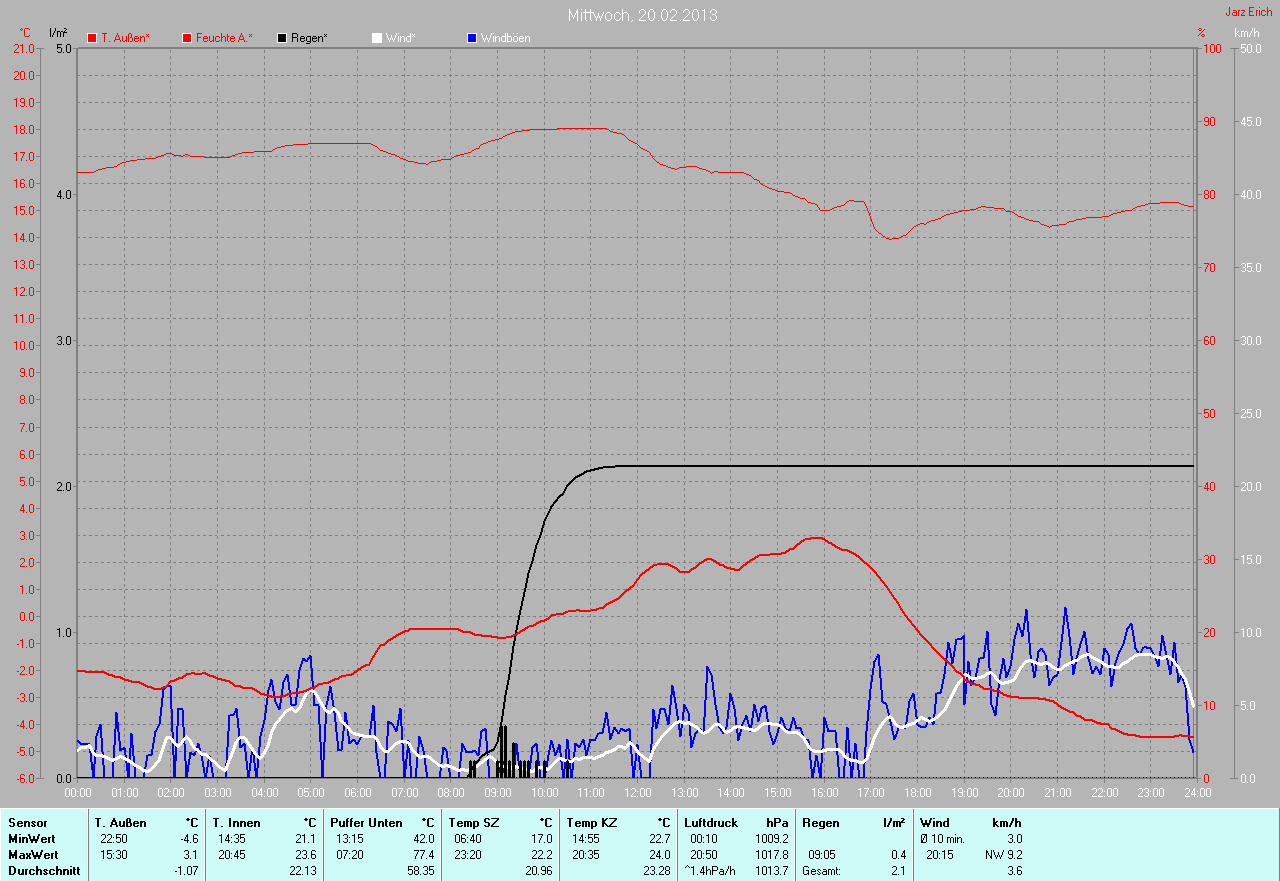1280x881 pixels.
Task: Click the Puffer Unten maximum value '77.4'
Action: [423, 855]
